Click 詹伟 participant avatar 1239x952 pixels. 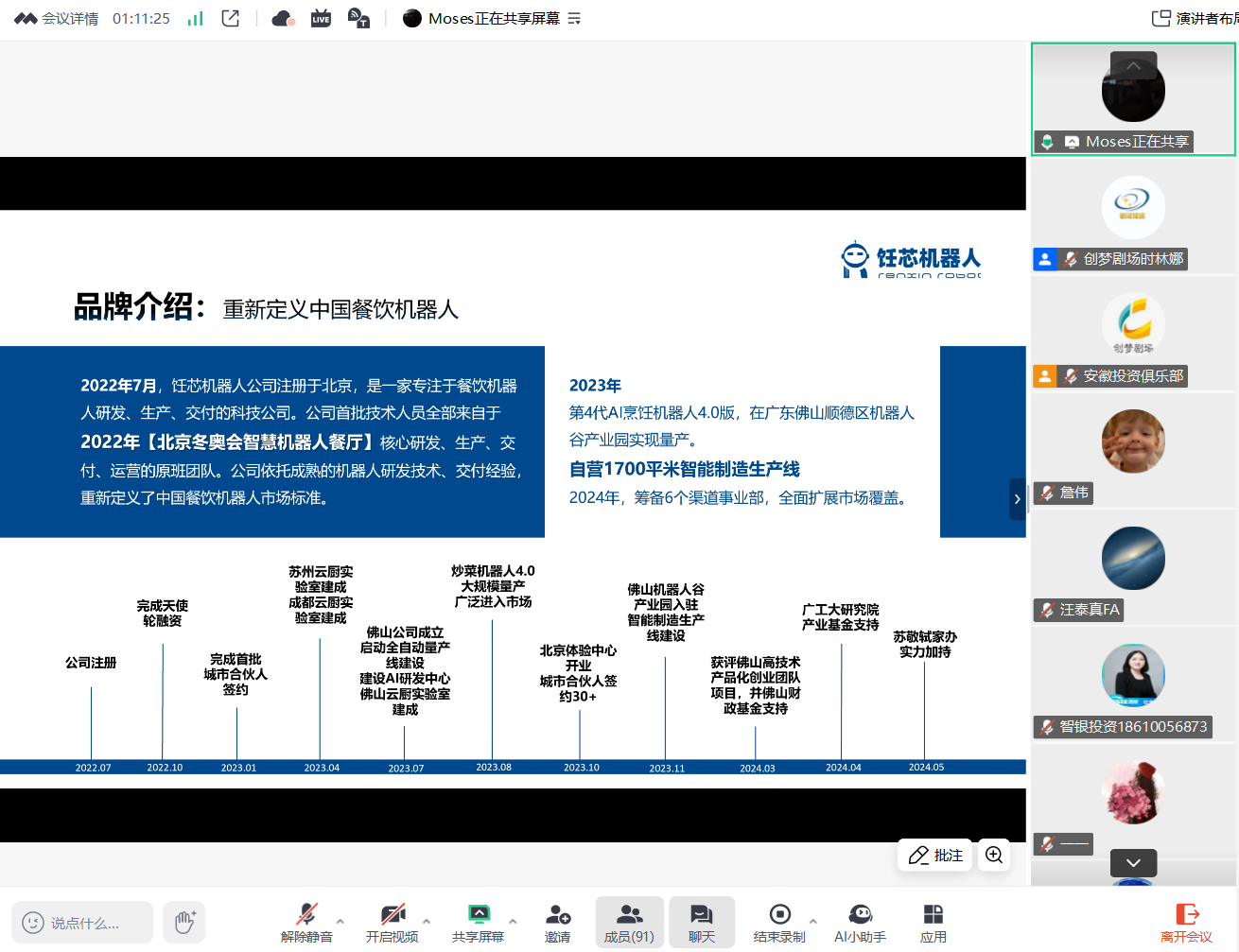coord(1133,441)
